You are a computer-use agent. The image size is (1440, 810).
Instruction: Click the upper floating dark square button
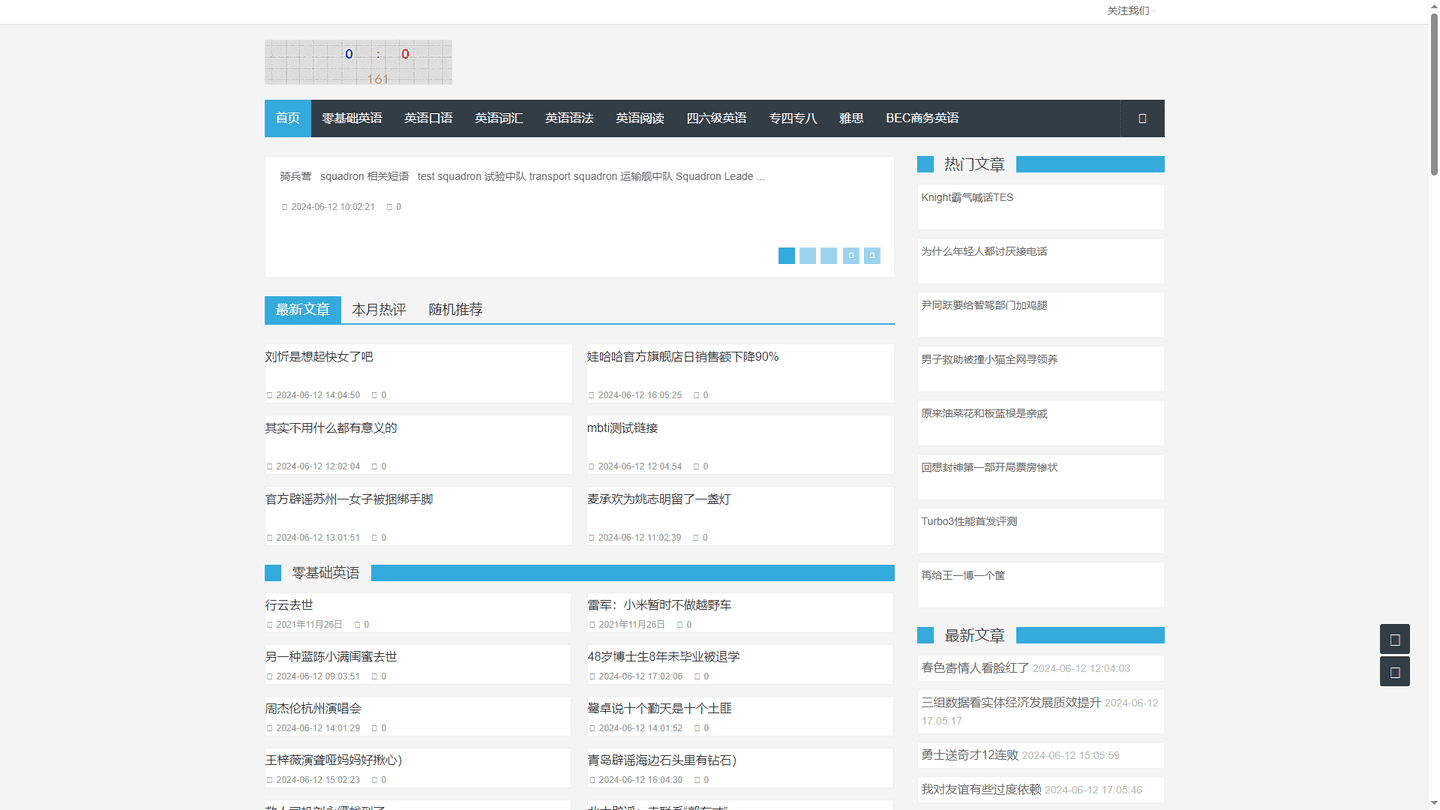1395,639
